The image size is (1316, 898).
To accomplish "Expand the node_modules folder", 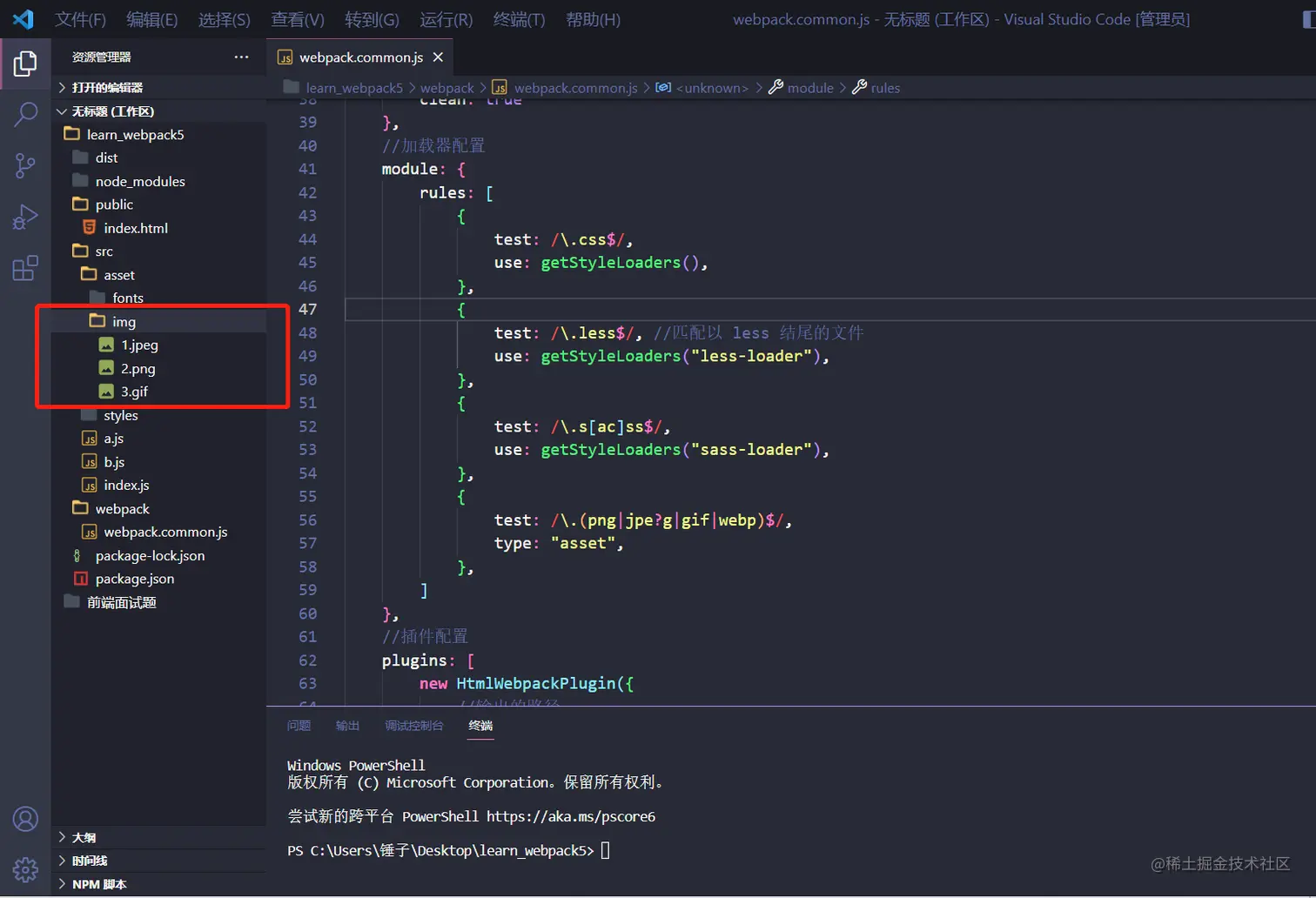I will (158, 181).
